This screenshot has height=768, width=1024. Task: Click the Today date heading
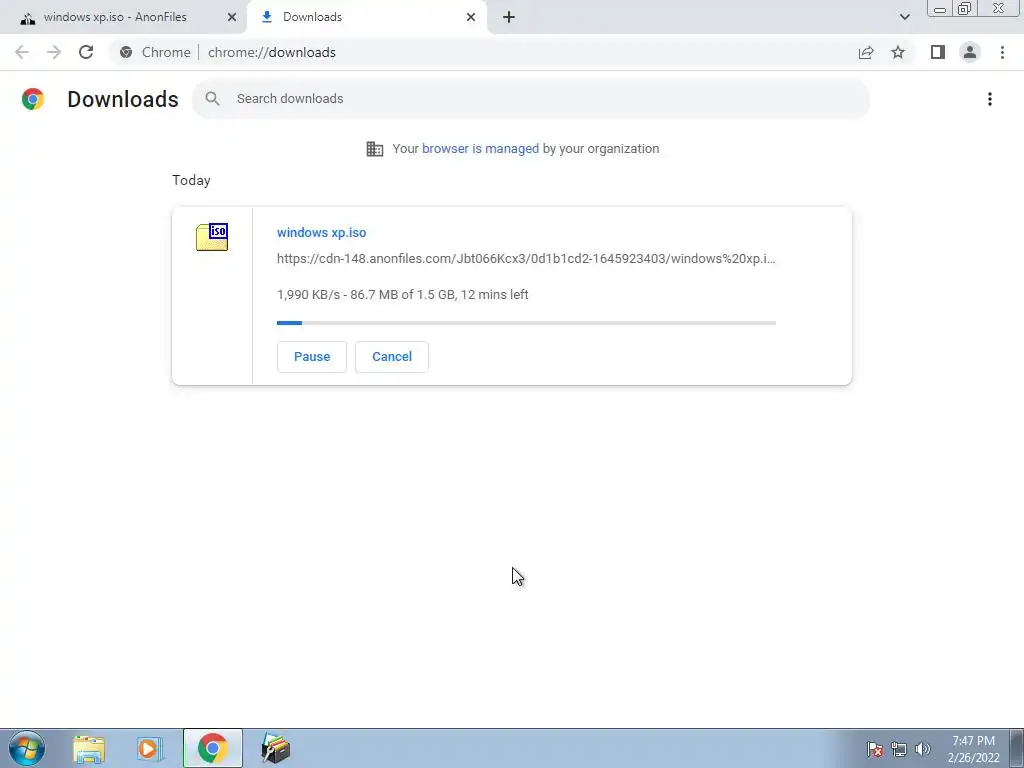coord(191,180)
